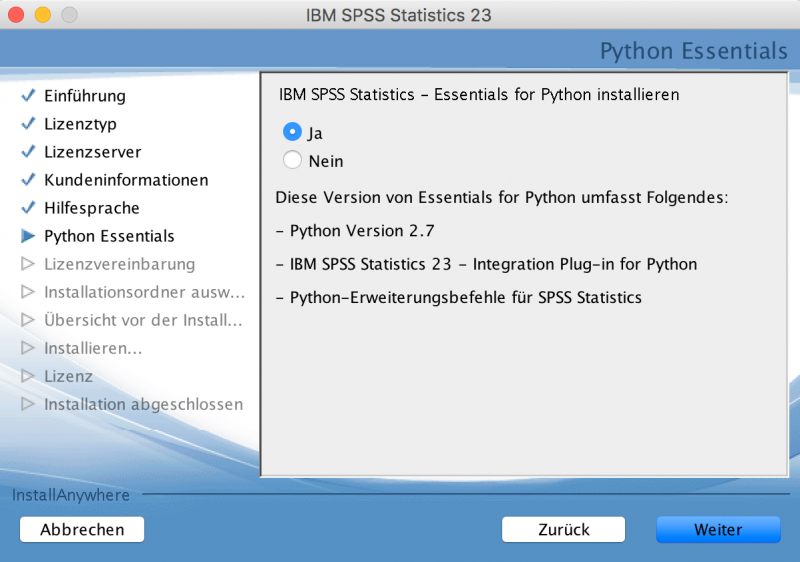Go back with the Zurück button
Screen dimensions: 800x562
pyautogui.click(x=563, y=529)
